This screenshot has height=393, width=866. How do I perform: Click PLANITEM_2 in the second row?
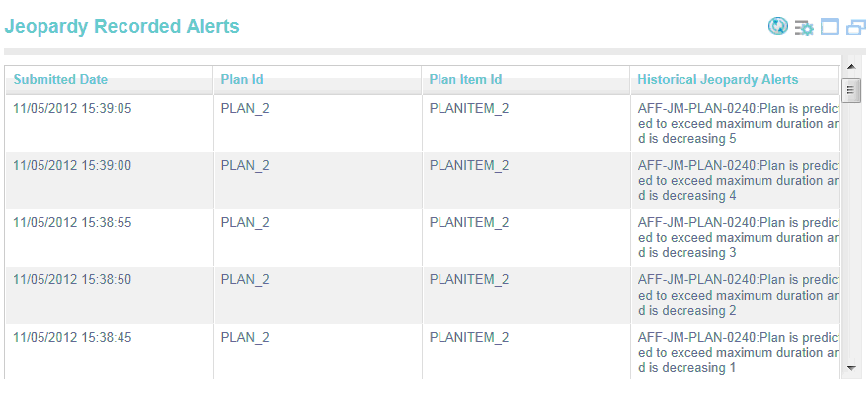pyautogui.click(x=469, y=166)
